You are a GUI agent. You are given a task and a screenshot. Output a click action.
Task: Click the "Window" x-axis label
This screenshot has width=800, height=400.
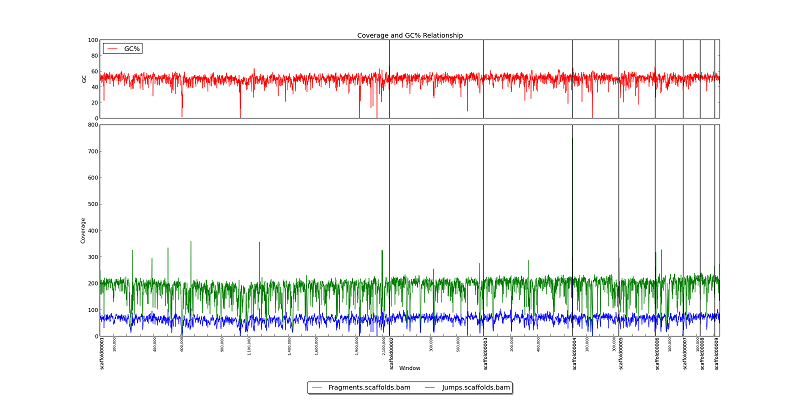point(410,369)
